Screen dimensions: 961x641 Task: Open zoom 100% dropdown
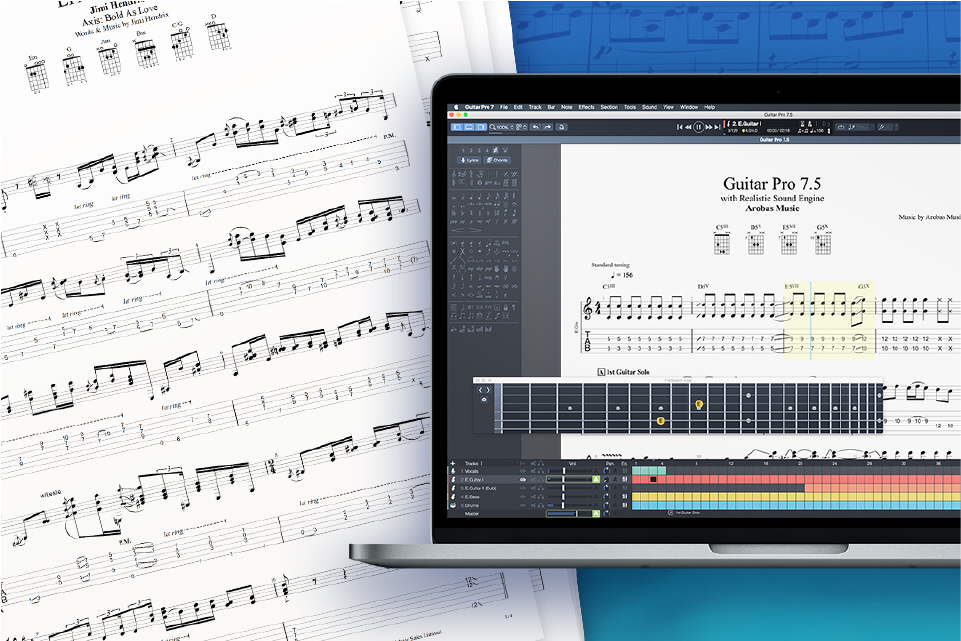coord(501,127)
